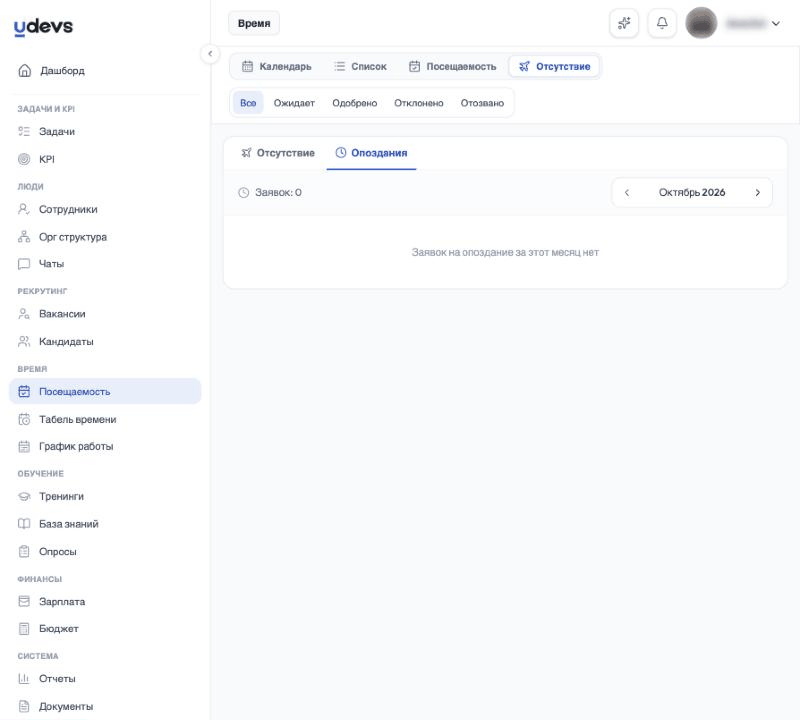Screen dimensions: 800x720
Task: Select the Все status filter
Action: [x=248, y=103]
